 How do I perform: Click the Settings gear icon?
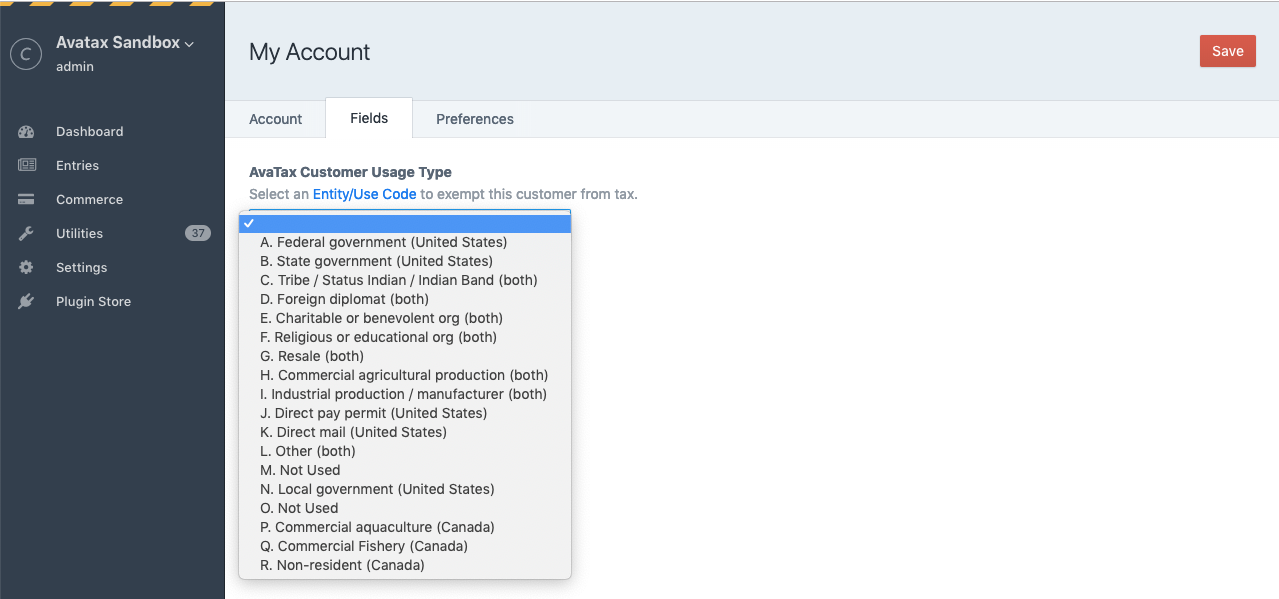click(26, 268)
